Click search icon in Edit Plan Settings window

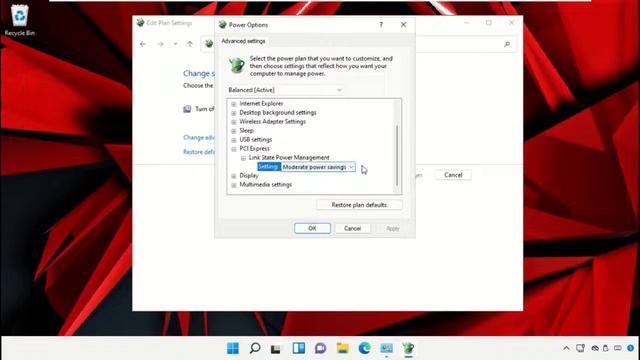[x=507, y=44]
